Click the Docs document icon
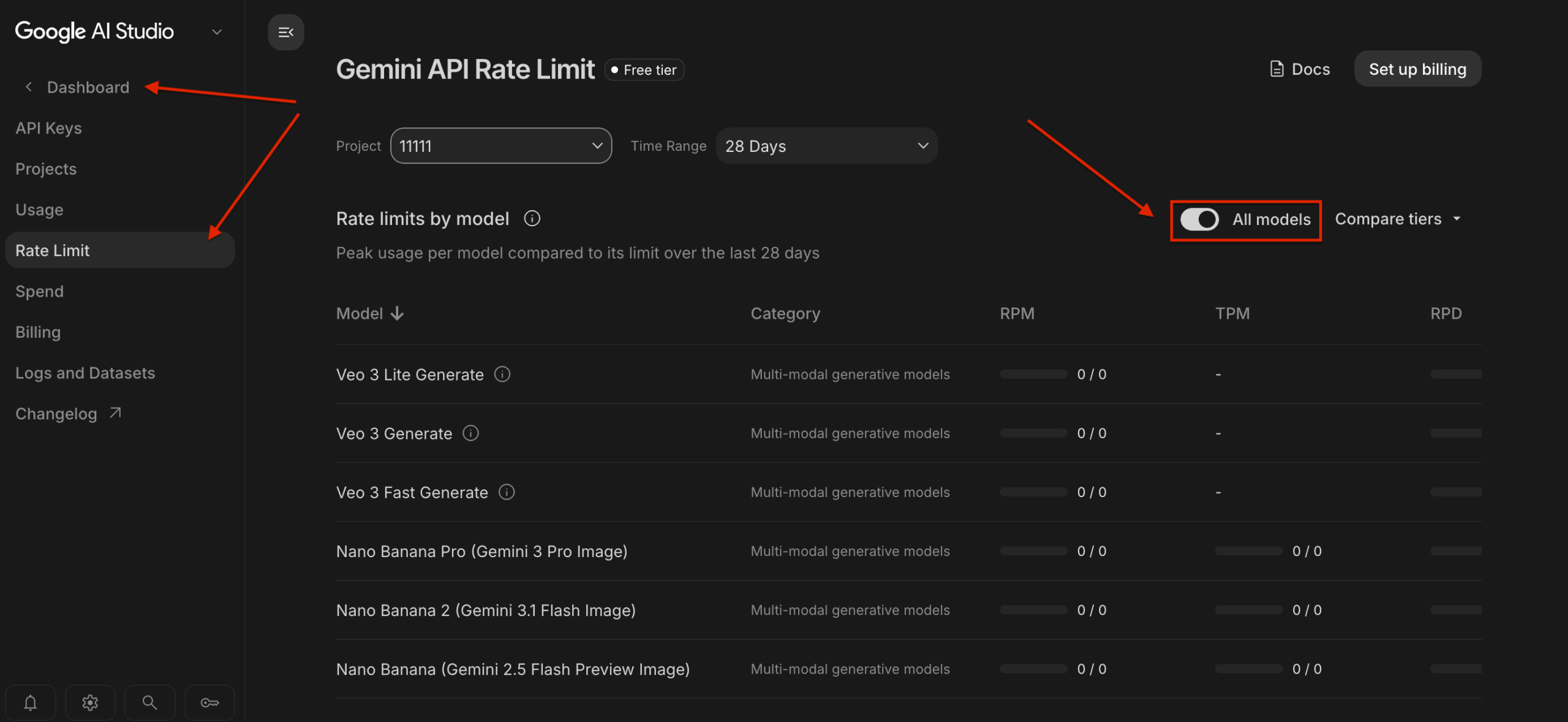Screen dimensions: 1568x722 click(x=1276, y=69)
